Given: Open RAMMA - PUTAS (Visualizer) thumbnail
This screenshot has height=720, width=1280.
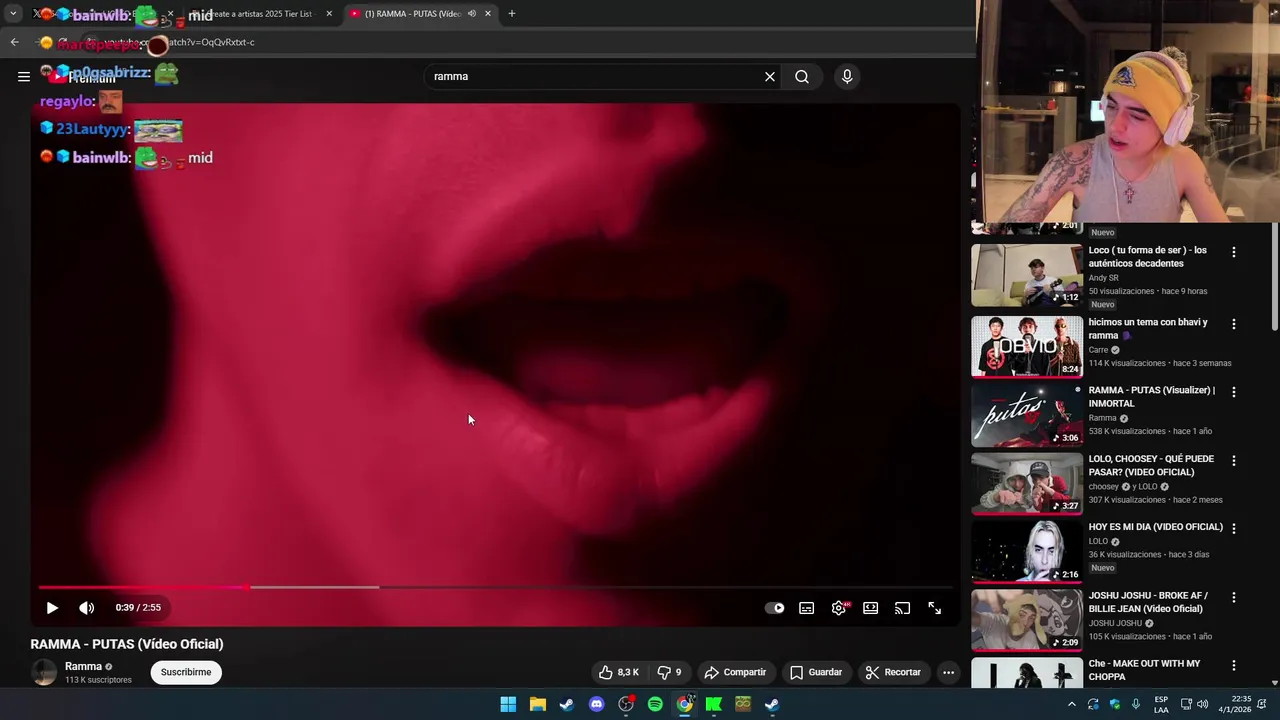Looking at the screenshot, I should (x=1027, y=416).
